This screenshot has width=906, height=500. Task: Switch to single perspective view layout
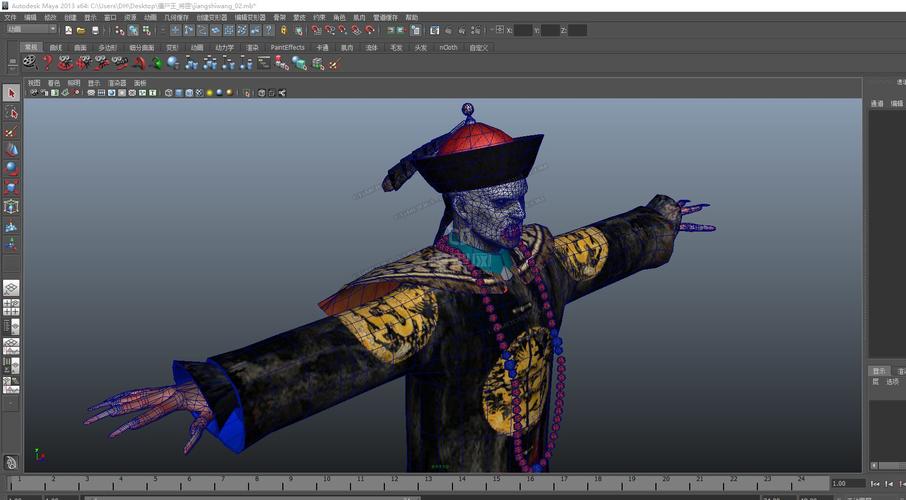pyautogui.click(x=11, y=287)
